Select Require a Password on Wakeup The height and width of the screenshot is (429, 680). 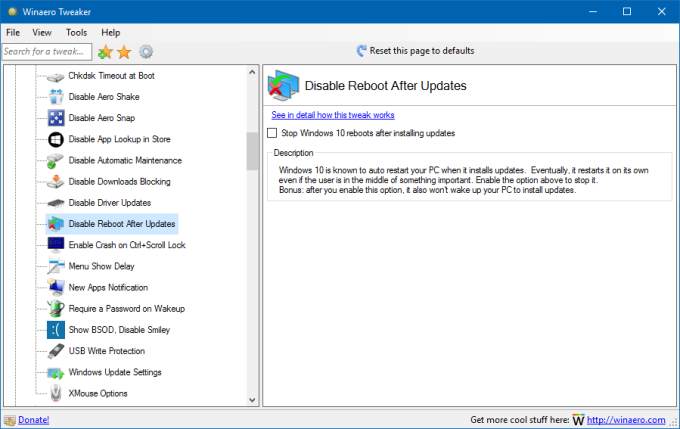pos(127,308)
